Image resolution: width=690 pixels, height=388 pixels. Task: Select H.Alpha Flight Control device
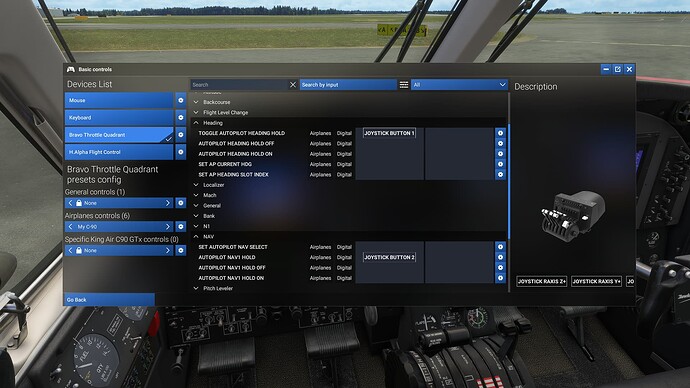coord(119,152)
